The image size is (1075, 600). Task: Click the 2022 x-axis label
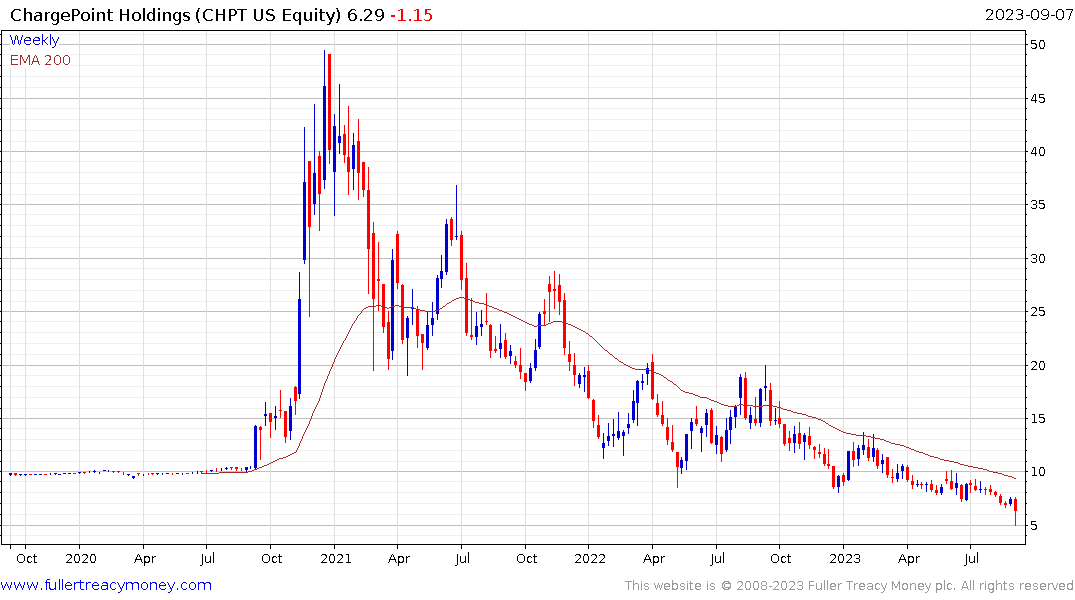point(590,558)
